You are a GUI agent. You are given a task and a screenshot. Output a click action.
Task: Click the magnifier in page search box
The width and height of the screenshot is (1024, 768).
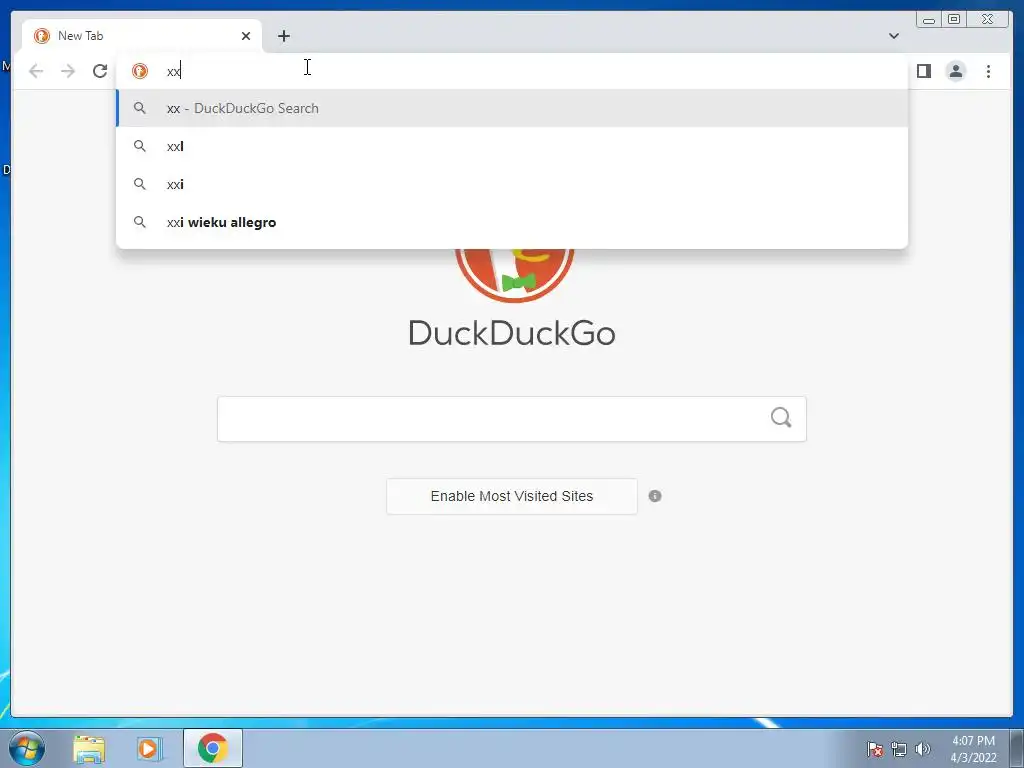[x=781, y=417]
